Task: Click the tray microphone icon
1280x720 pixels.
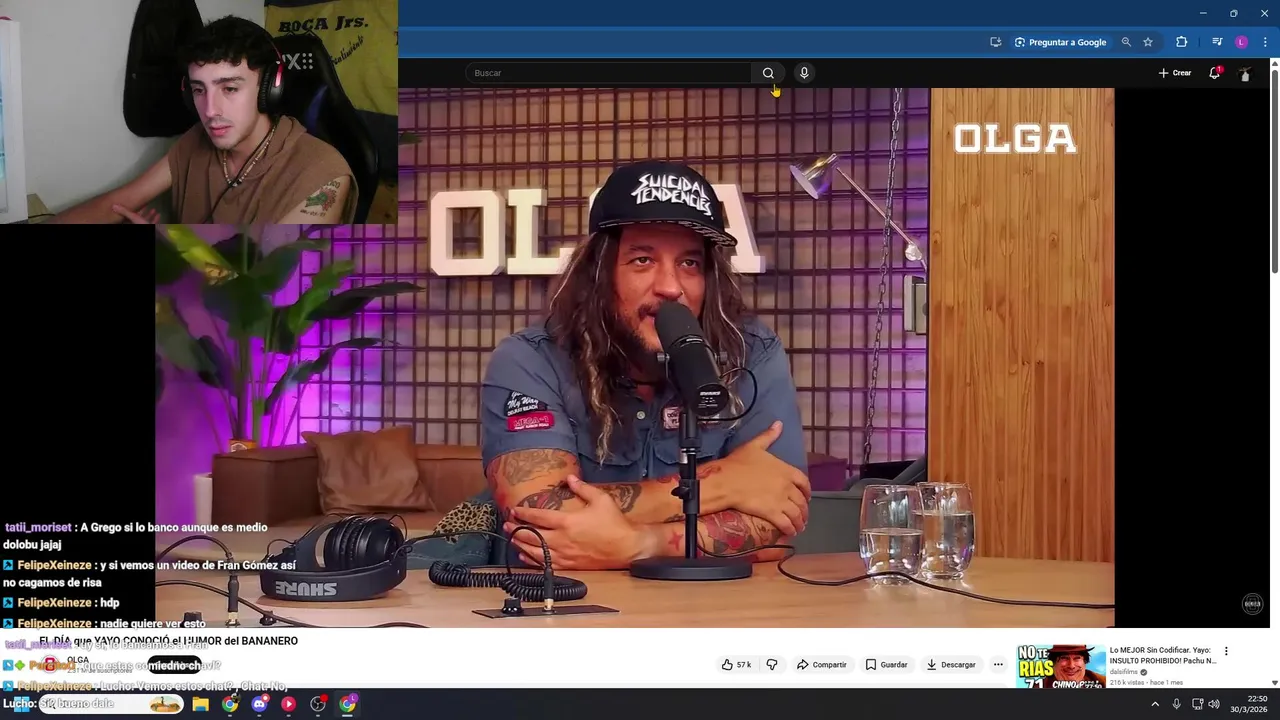Action: [1176, 704]
